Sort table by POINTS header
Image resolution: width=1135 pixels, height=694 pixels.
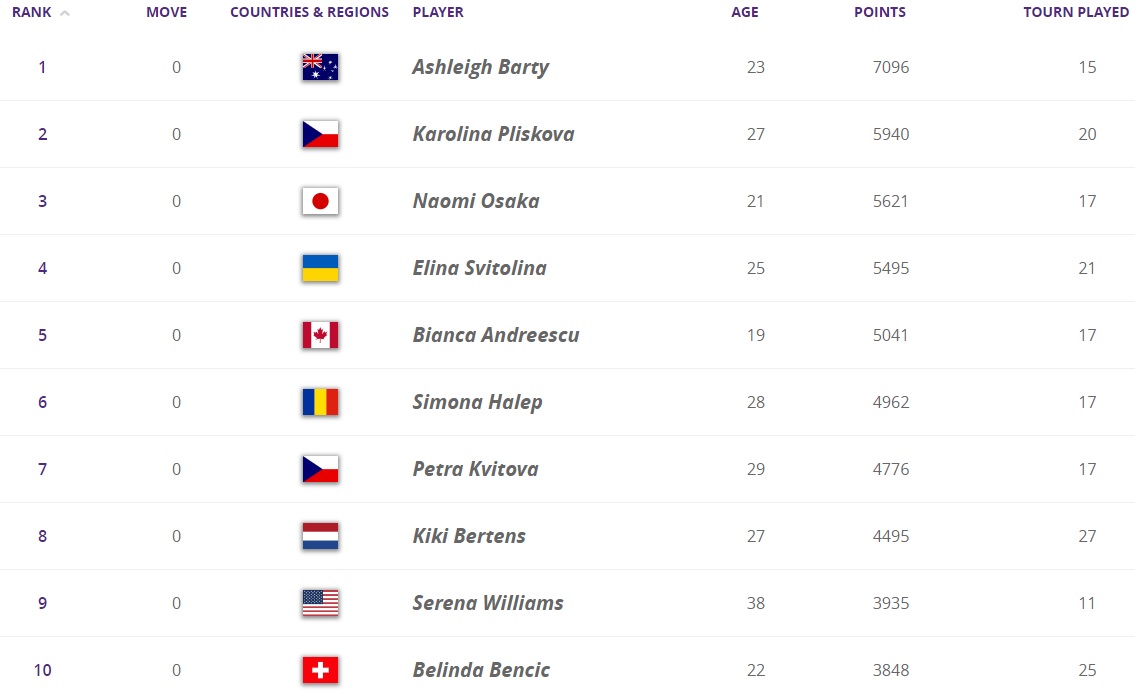click(880, 13)
